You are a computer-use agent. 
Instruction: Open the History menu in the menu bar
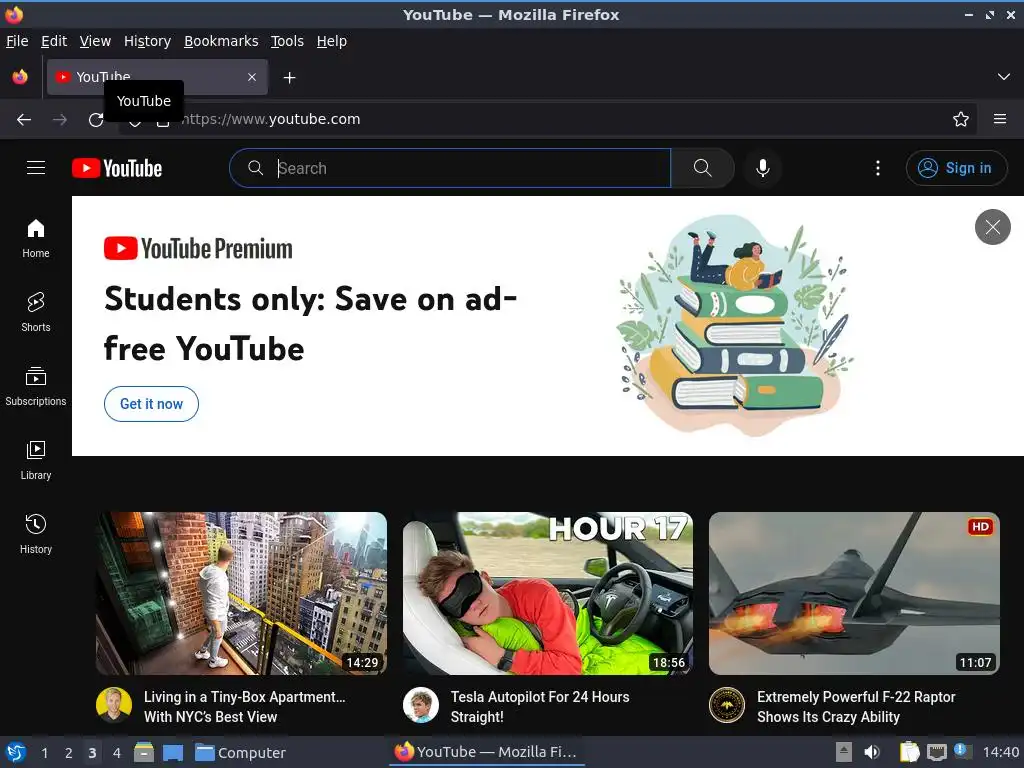pos(148,41)
